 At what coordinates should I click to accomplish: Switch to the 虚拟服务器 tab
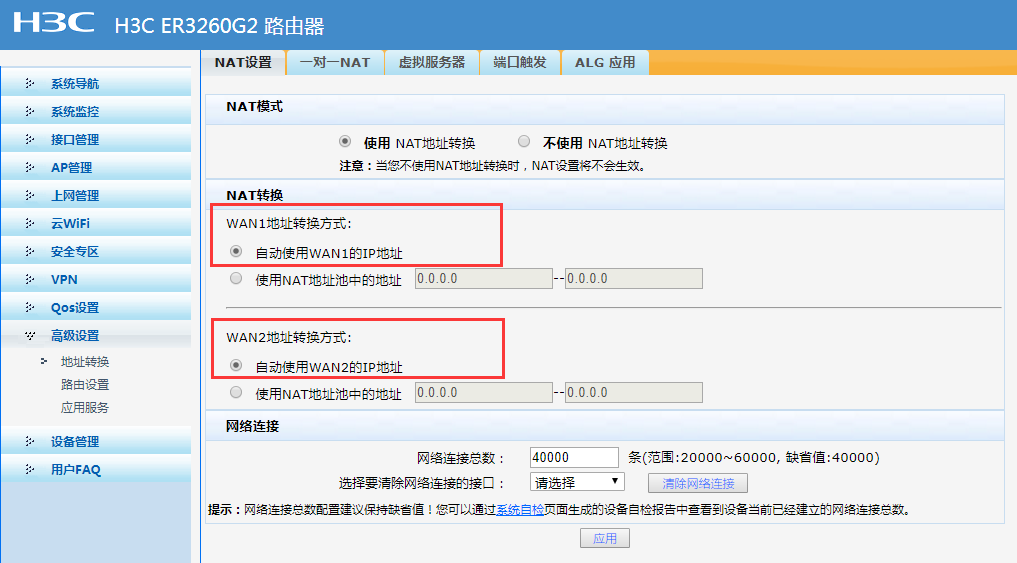click(x=432, y=62)
